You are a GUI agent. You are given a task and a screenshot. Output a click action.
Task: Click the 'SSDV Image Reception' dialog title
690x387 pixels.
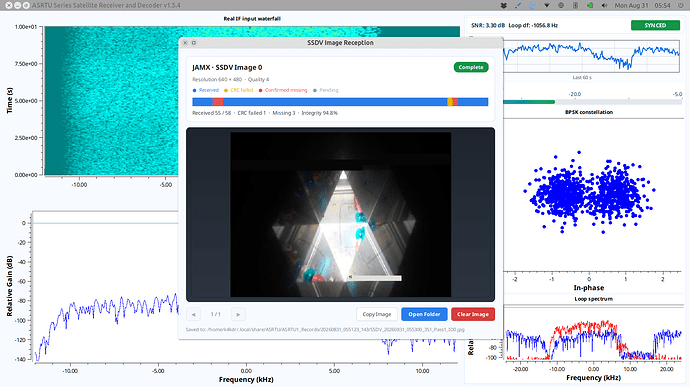point(340,43)
